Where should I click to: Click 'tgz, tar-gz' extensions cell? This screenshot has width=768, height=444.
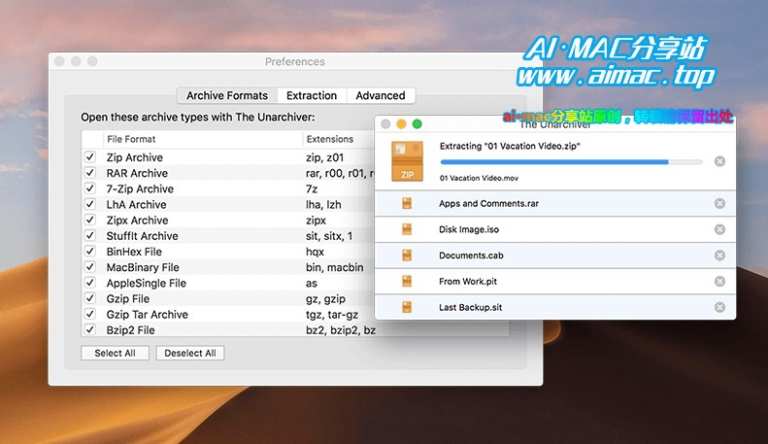coord(332,315)
